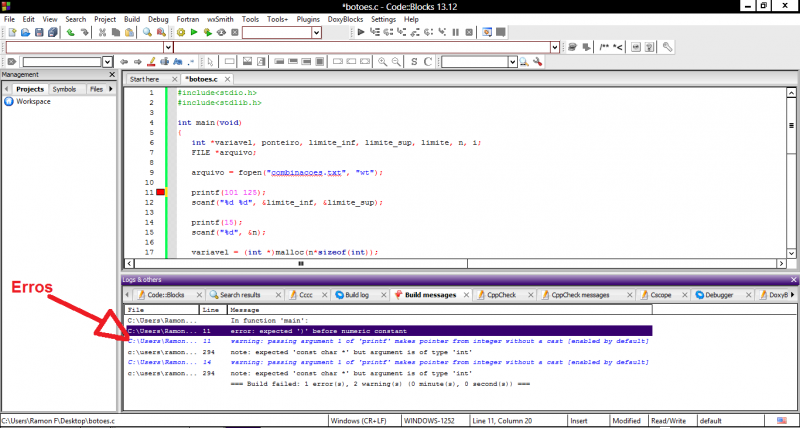The width and height of the screenshot is (800, 428).
Task: Click the 'C' toolbar icon
Action: pos(428,62)
